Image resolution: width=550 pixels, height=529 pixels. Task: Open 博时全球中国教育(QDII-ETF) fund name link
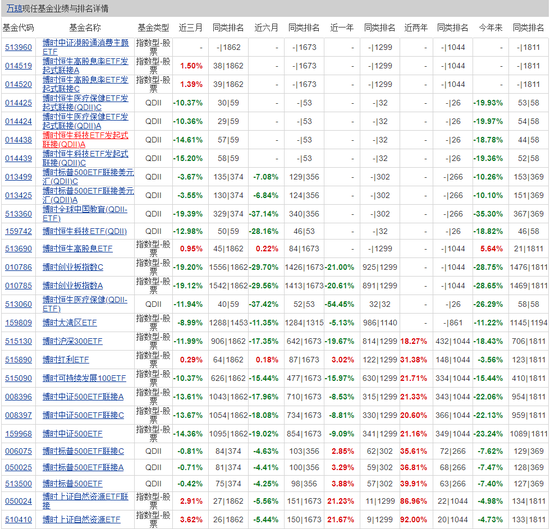pos(85,214)
